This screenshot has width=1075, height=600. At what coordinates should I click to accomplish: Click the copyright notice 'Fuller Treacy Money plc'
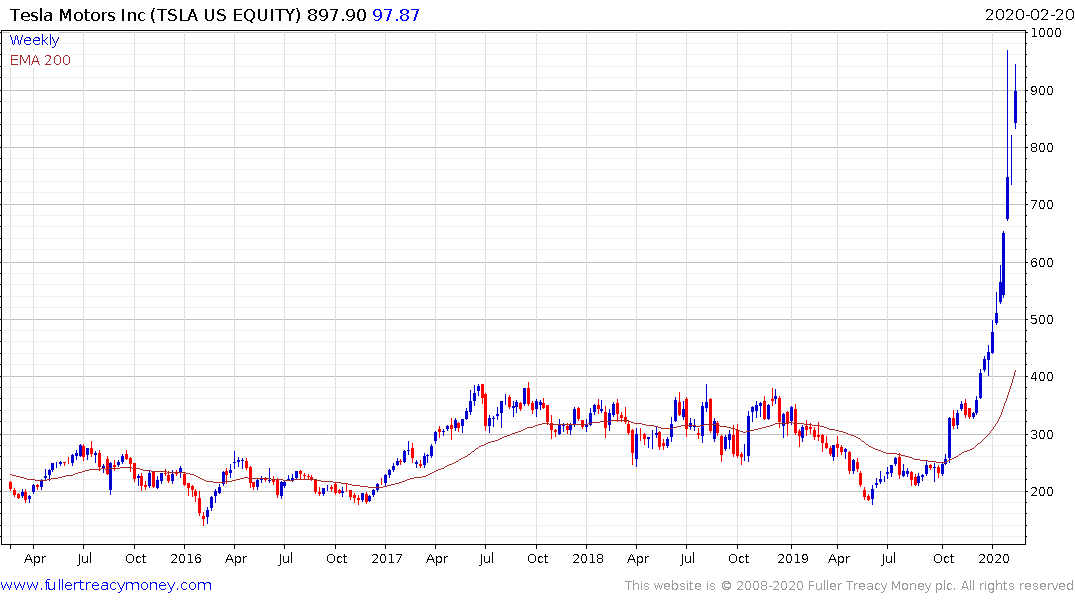(x=882, y=586)
